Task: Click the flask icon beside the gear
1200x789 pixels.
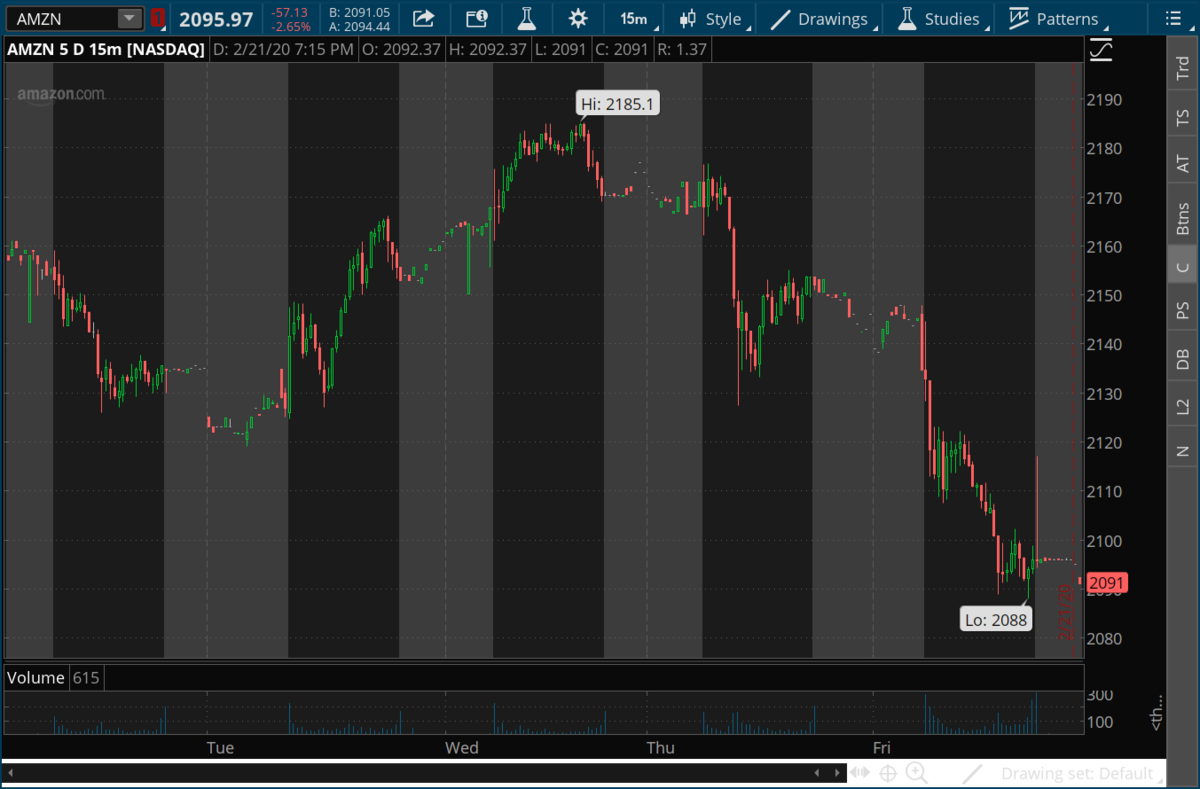Action: 526,18
